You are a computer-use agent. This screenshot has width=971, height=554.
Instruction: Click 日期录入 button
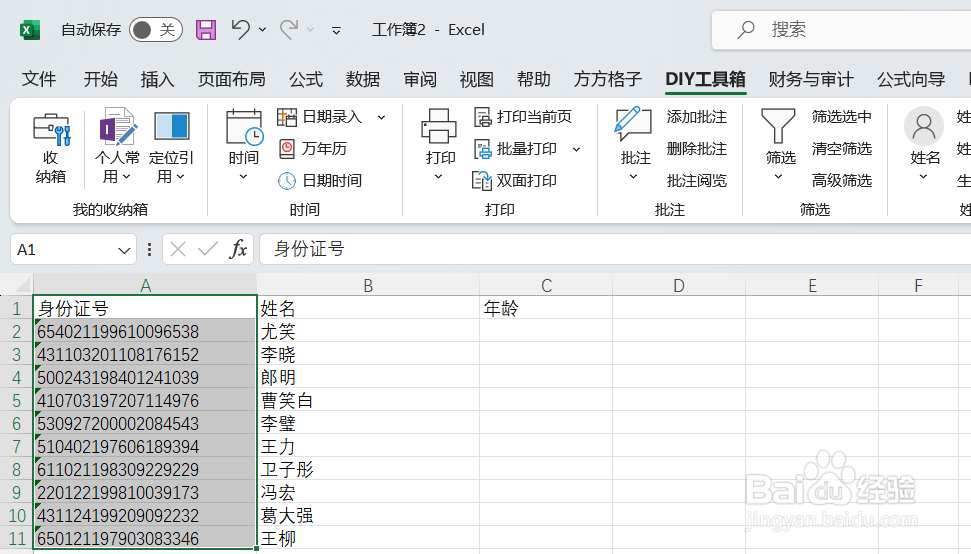pyautogui.click(x=320, y=116)
